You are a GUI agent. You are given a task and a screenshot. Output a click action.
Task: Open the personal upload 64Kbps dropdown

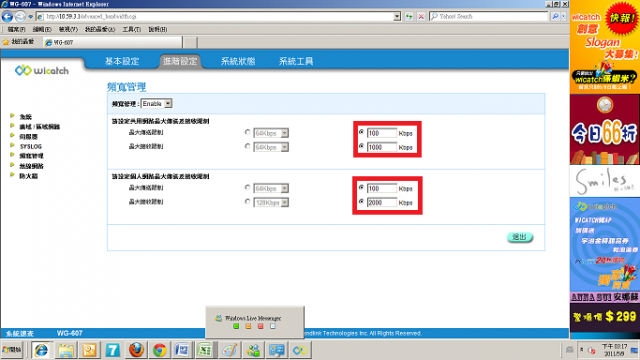[271, 189]
